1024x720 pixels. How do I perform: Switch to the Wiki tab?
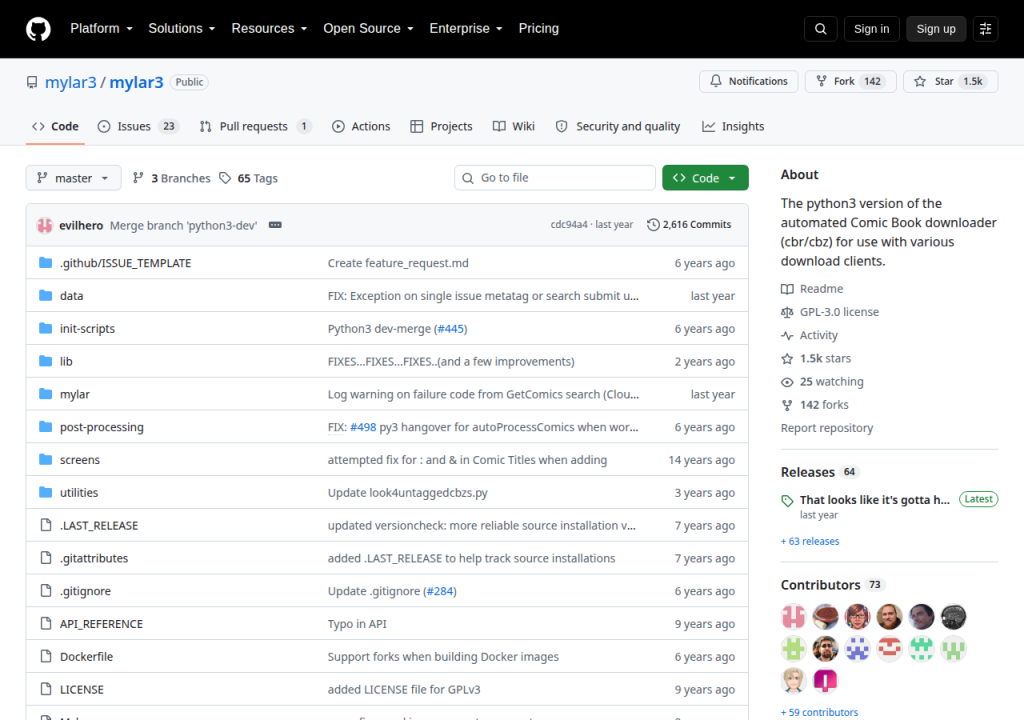click(514, 126)
